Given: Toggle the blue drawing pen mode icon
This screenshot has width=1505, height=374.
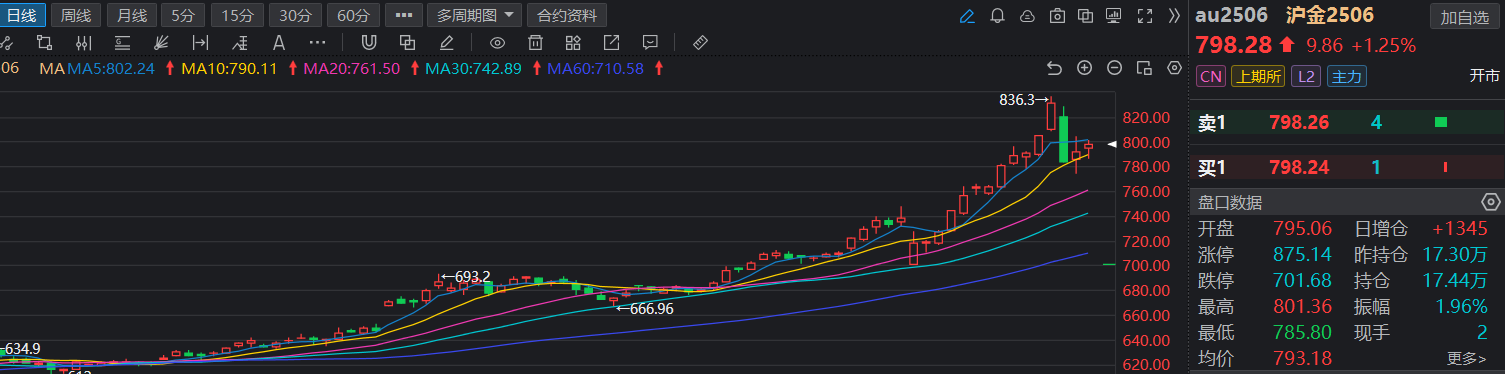Looking at the screenshot, I should (967, 15).
